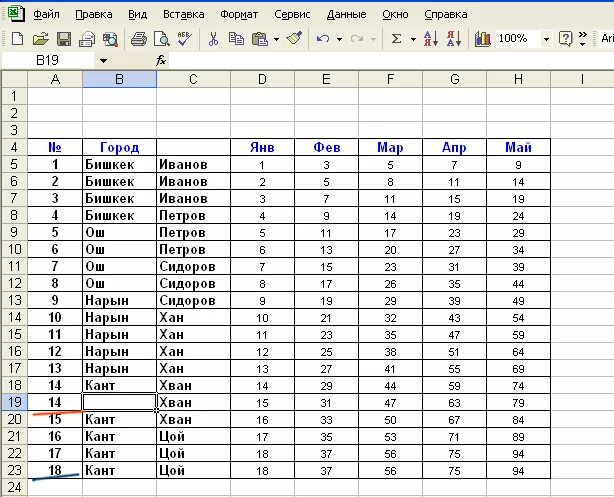
Task: Open the Правка menu
Action: coord(94,14)
